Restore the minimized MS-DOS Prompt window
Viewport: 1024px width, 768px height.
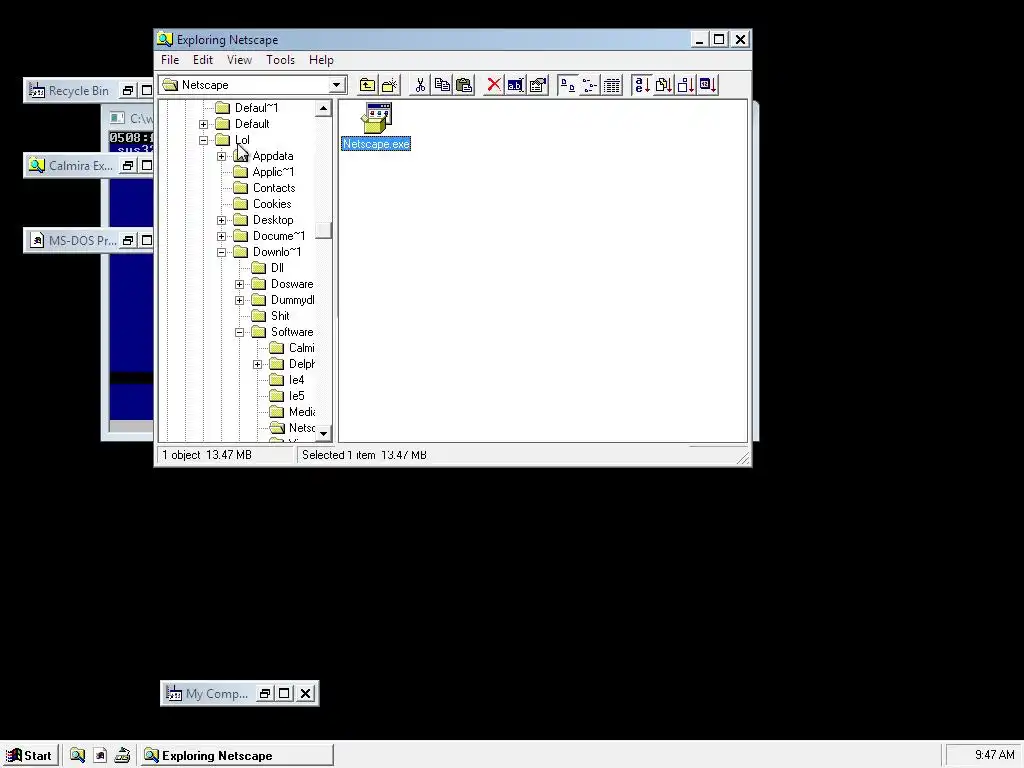pyautogui.click(x=129, y=240)
